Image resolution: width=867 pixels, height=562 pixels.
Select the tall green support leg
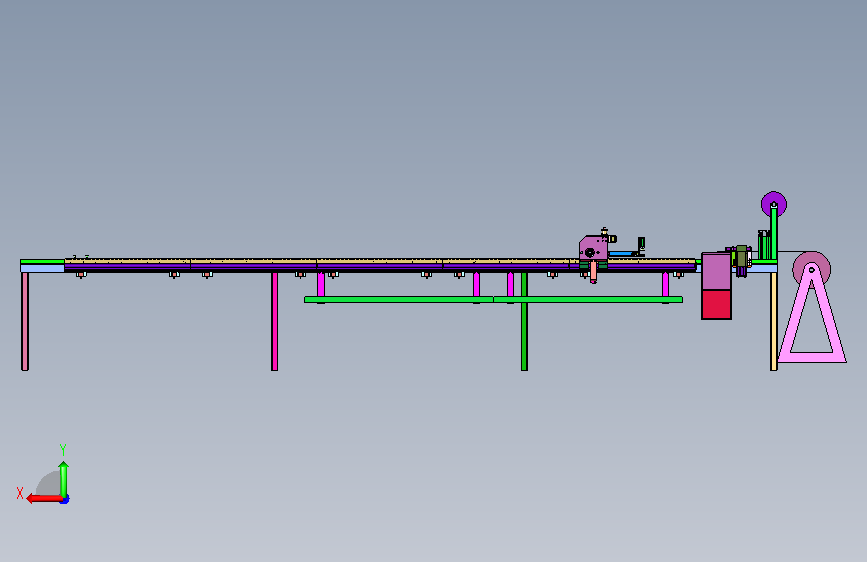click(524, 321)
